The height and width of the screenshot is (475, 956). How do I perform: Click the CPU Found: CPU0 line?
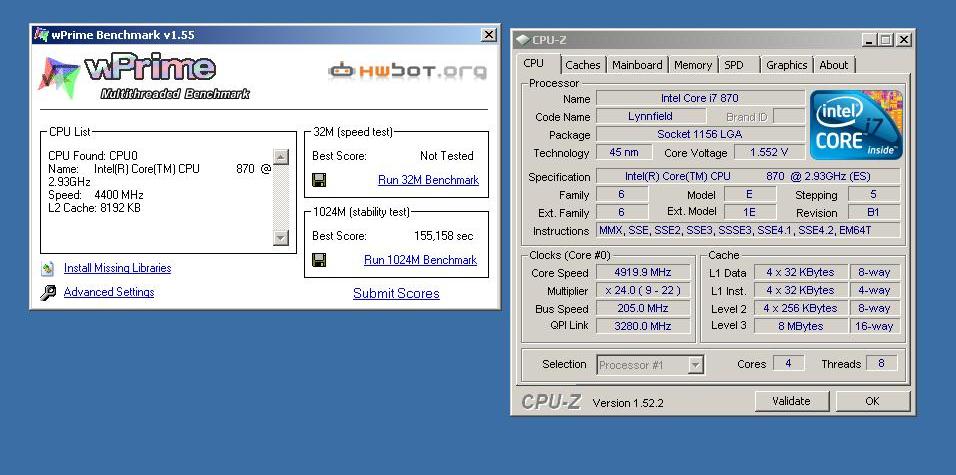pos(93,156)
